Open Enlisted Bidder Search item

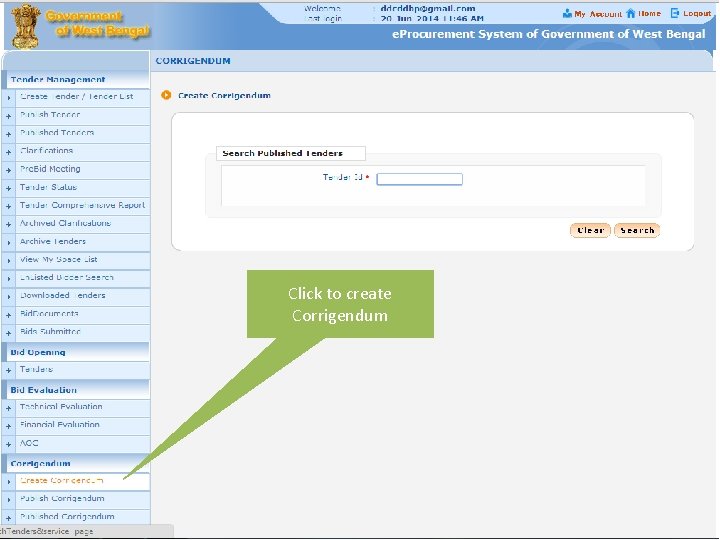[x=67, y=277]
